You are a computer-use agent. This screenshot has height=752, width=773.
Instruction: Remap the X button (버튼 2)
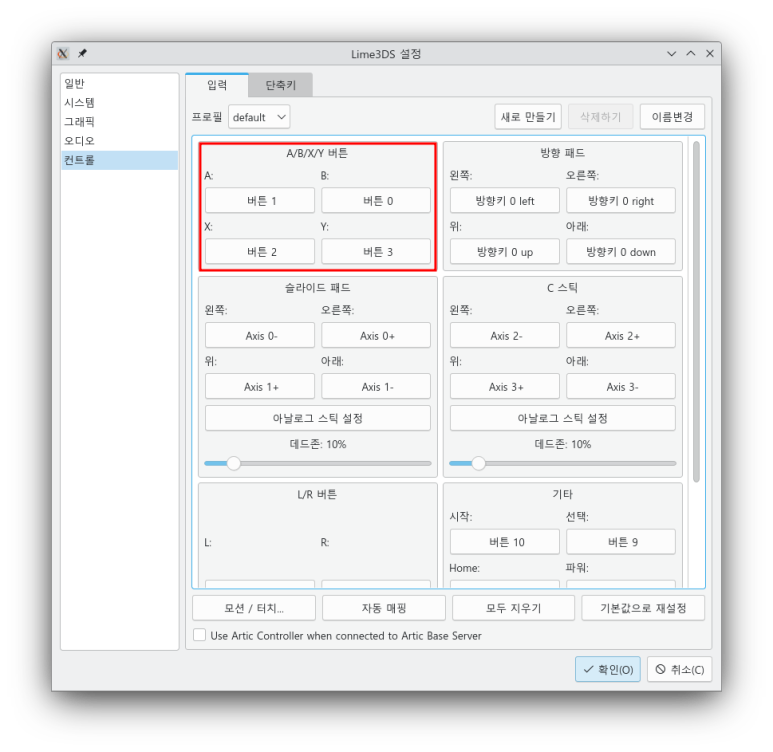(x=260, y=252)
